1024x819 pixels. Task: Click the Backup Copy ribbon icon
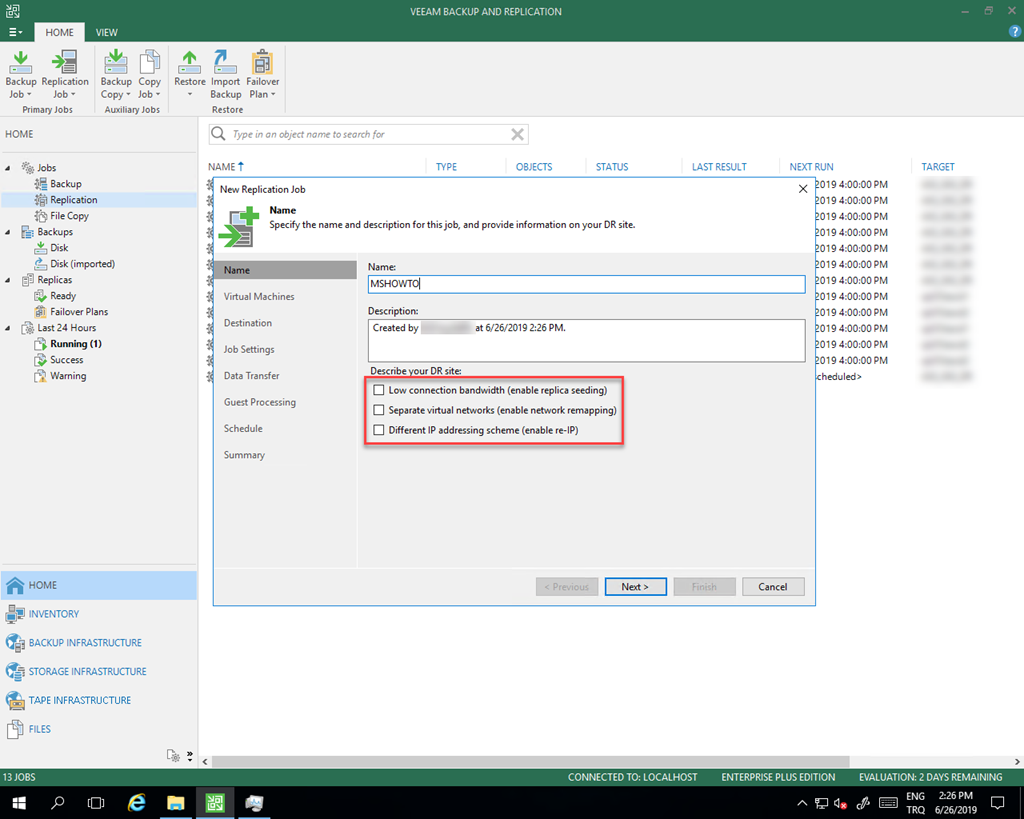tap(116, 74)
